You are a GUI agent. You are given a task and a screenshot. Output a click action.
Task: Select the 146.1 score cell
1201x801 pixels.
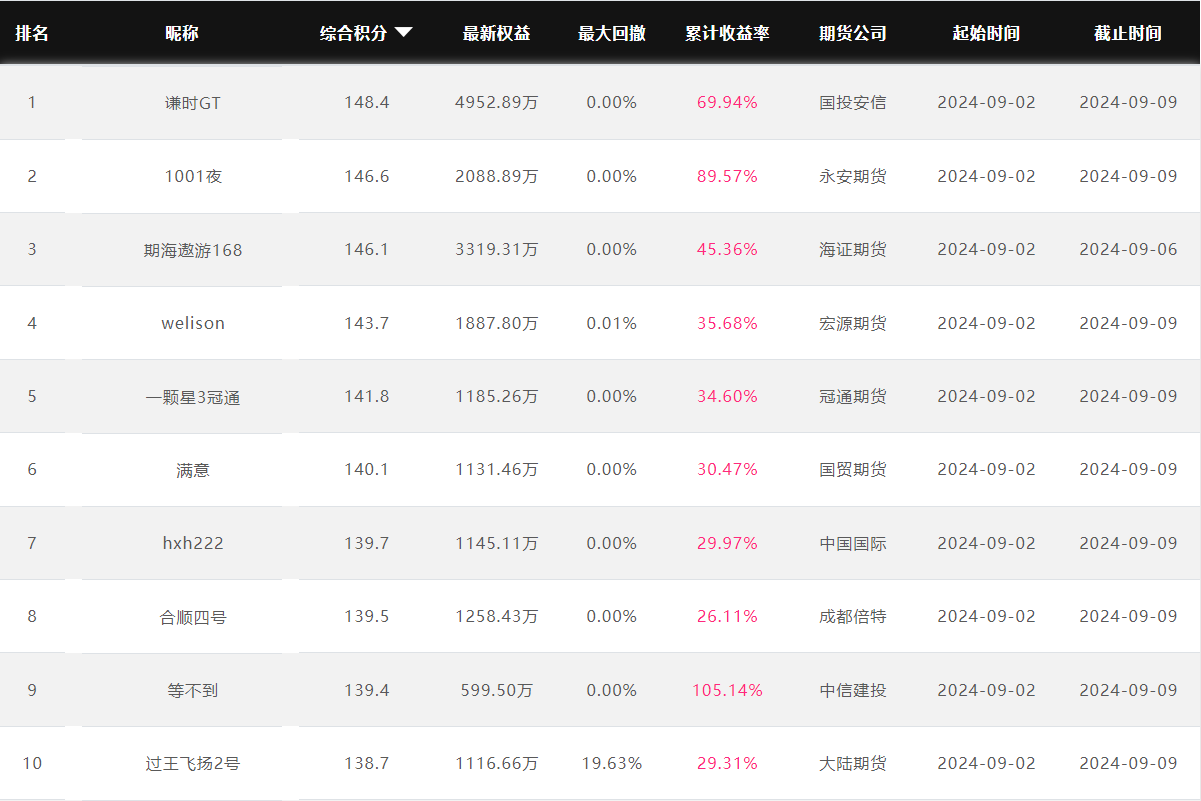tap(366, 249)
